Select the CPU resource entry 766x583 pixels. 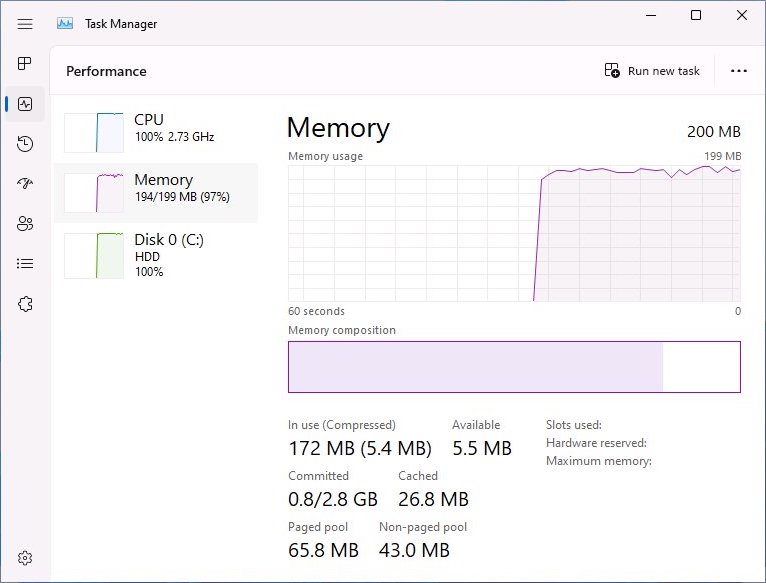click(x=156, y=132)
